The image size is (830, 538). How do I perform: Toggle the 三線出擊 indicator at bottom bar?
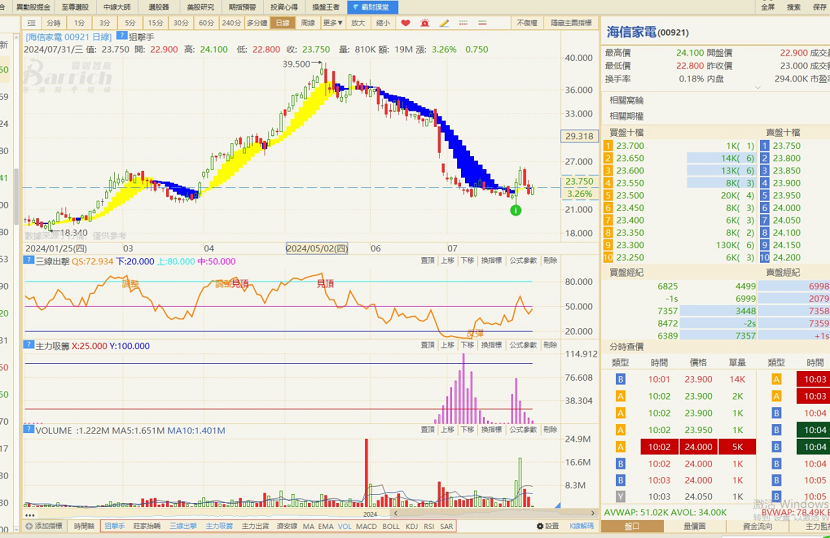(183, 526)
